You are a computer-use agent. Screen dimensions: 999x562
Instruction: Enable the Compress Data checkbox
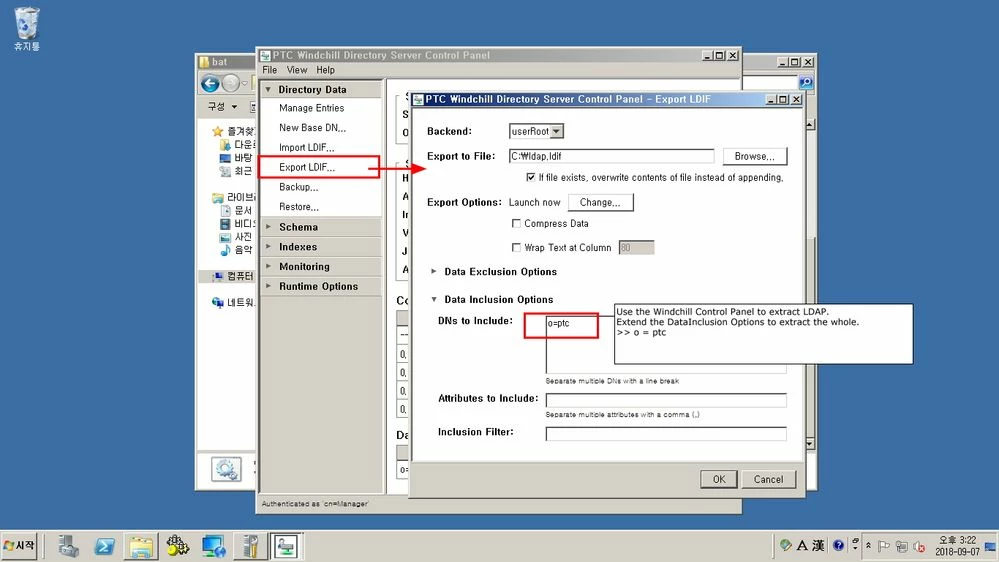tap(516, 224)
